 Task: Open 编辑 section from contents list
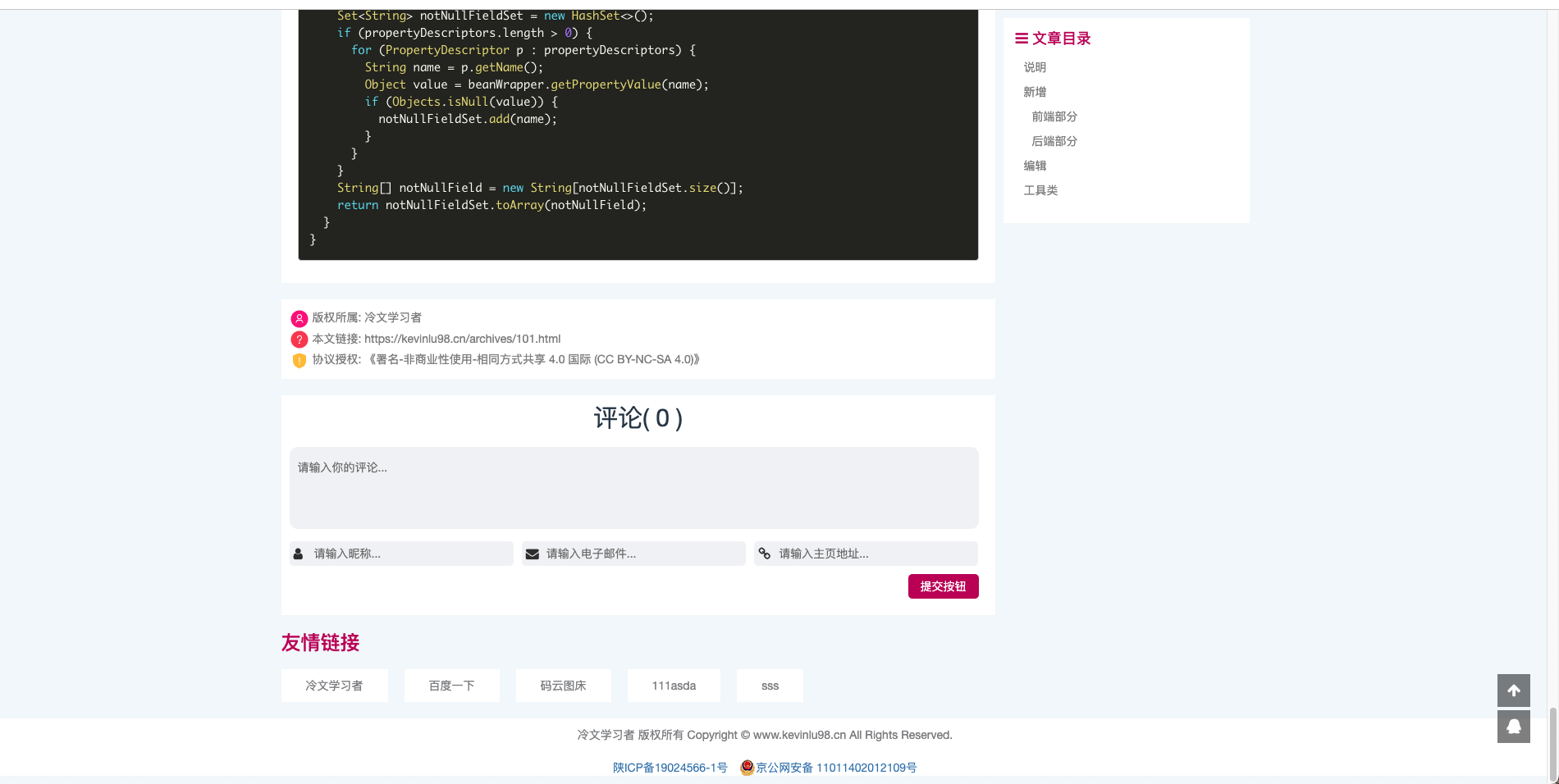(x=1035, y=166)
